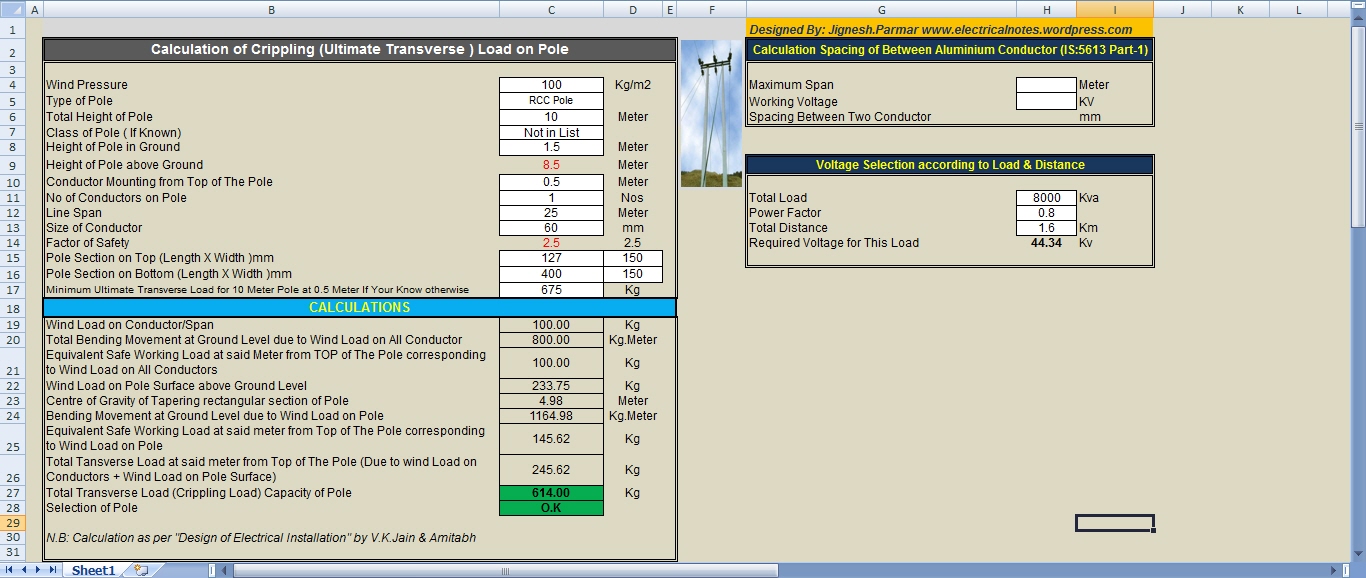Select the Total Load value 8000
This screenshot has width=1366, height=578.
(1046, 198)
